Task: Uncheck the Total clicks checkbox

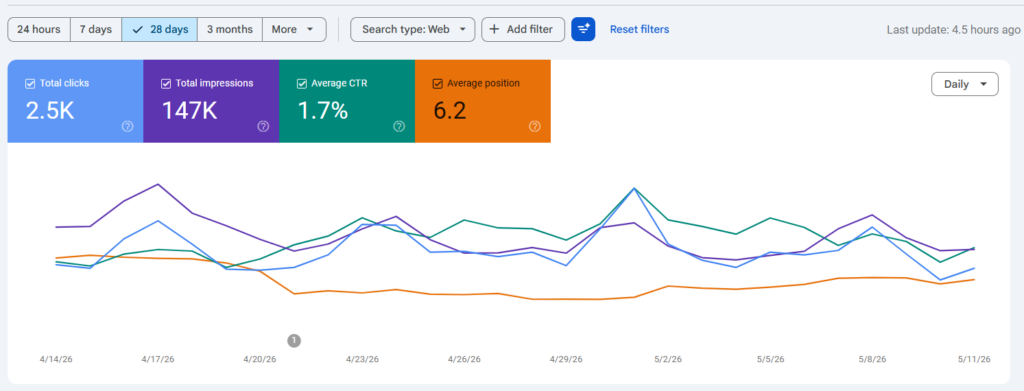Action: [29, 84]
